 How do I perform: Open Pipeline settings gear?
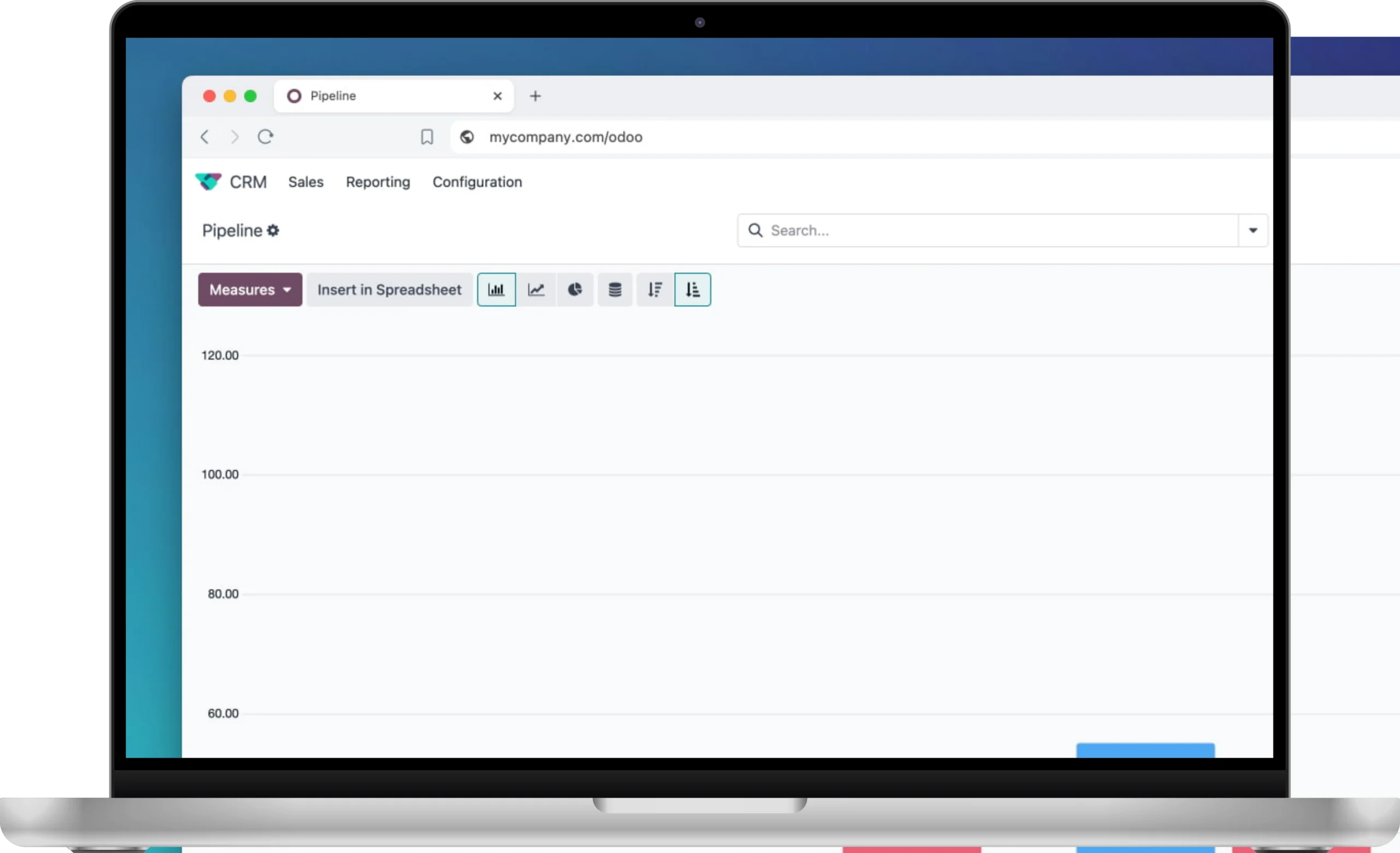[x=273, y=231]
